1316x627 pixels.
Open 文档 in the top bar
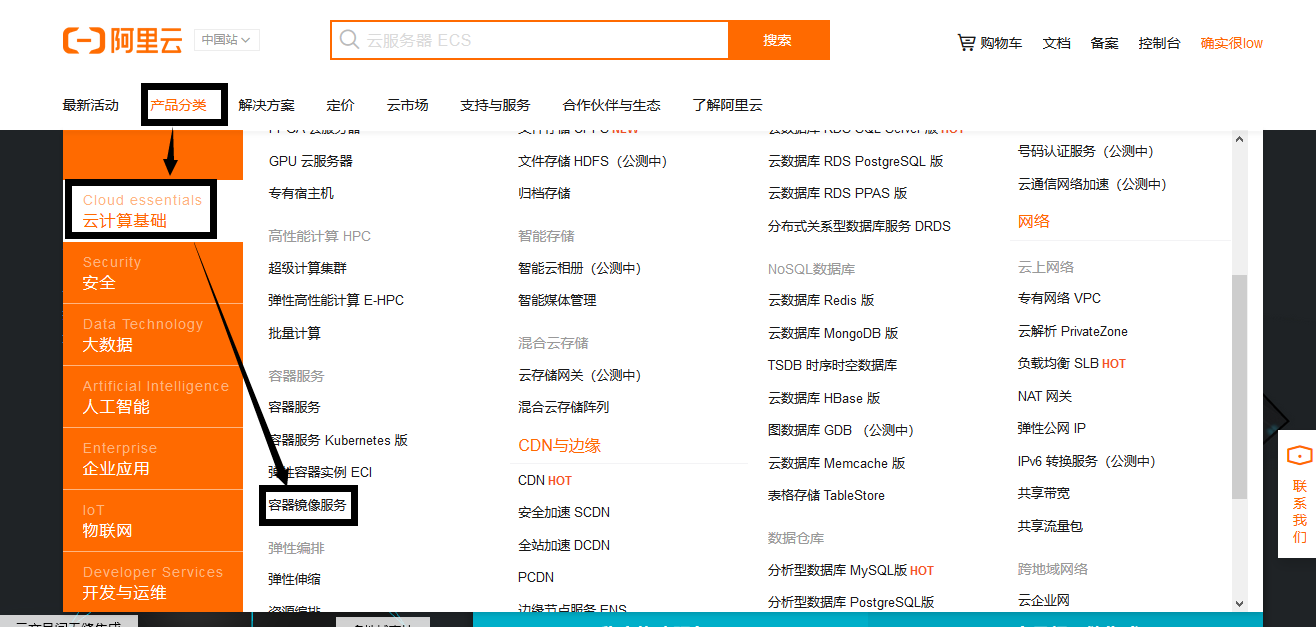(1056, 43)
